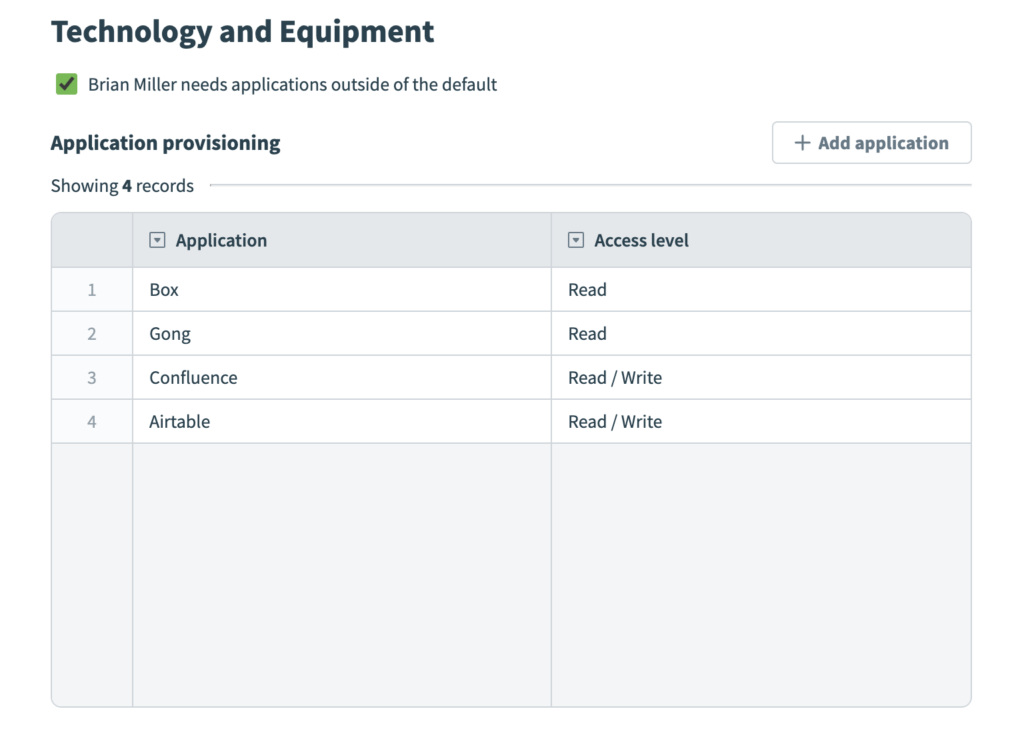Select the Box application cell
This screenshot has height=741, width=1024.
342,289
